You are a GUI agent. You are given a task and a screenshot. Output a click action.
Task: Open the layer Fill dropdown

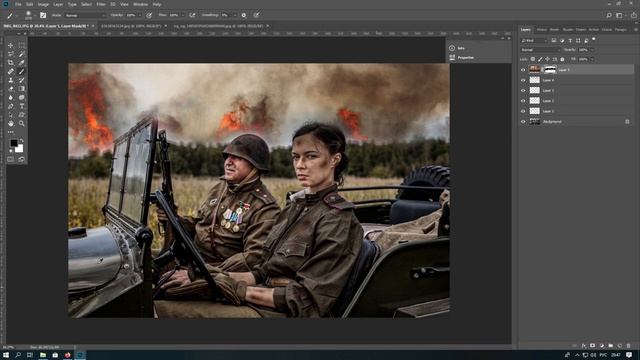[x=592, y=59]
